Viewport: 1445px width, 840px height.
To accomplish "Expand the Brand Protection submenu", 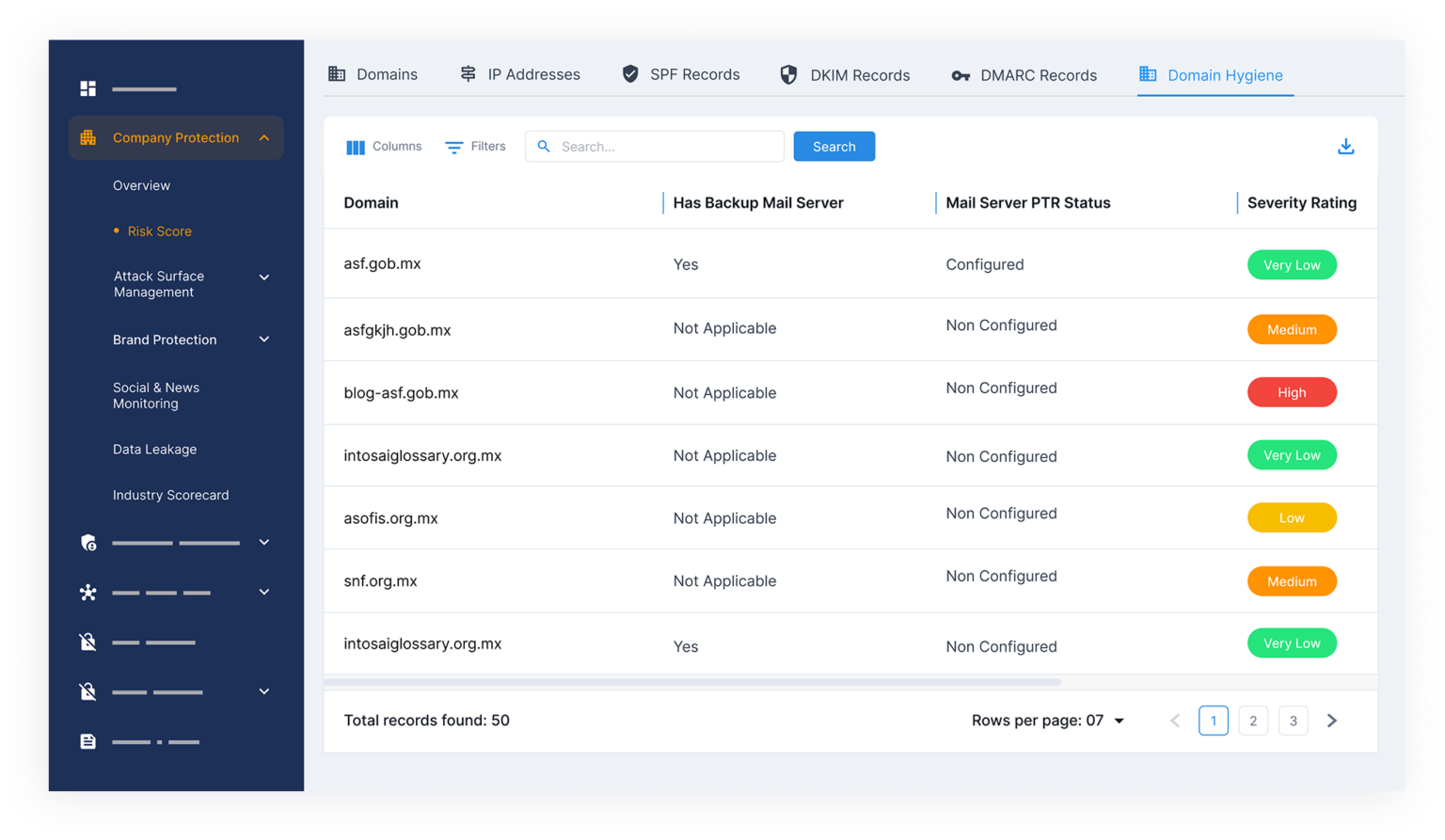I will point(264,340).
